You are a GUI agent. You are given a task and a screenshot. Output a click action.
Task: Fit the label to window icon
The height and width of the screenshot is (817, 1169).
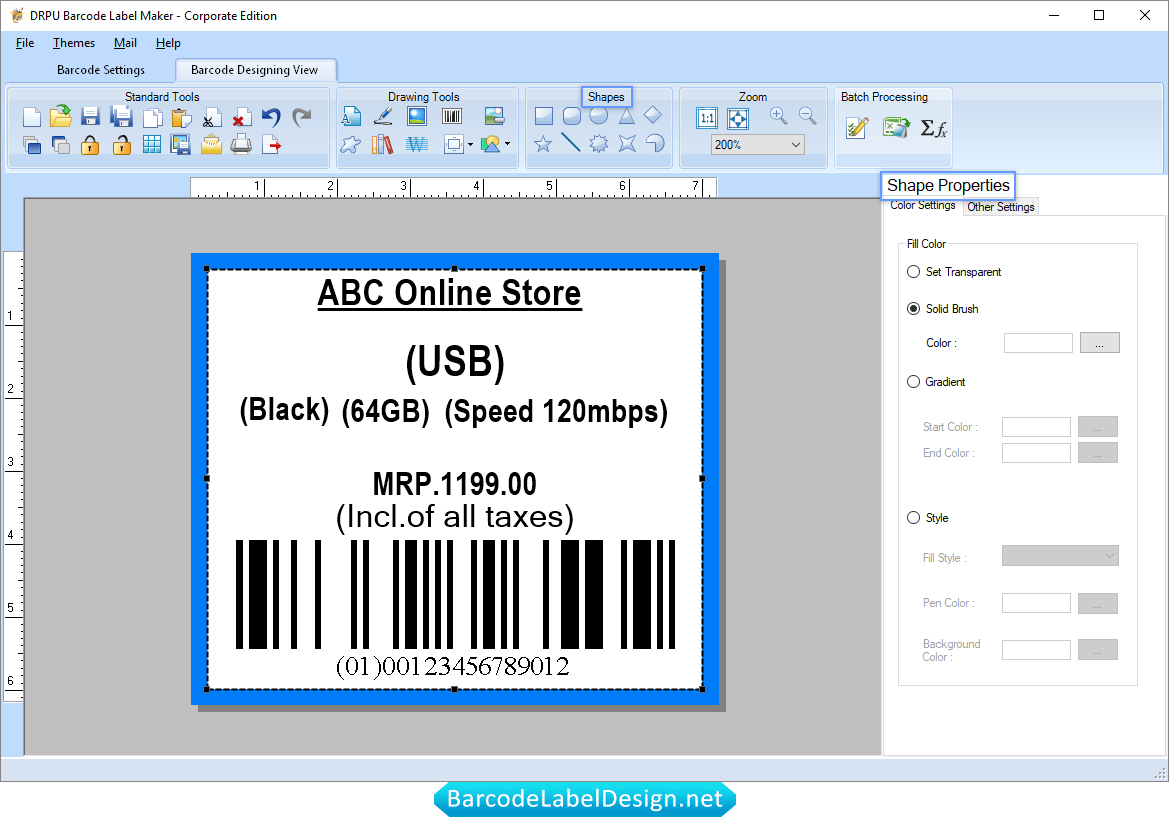tap(738, 118)
